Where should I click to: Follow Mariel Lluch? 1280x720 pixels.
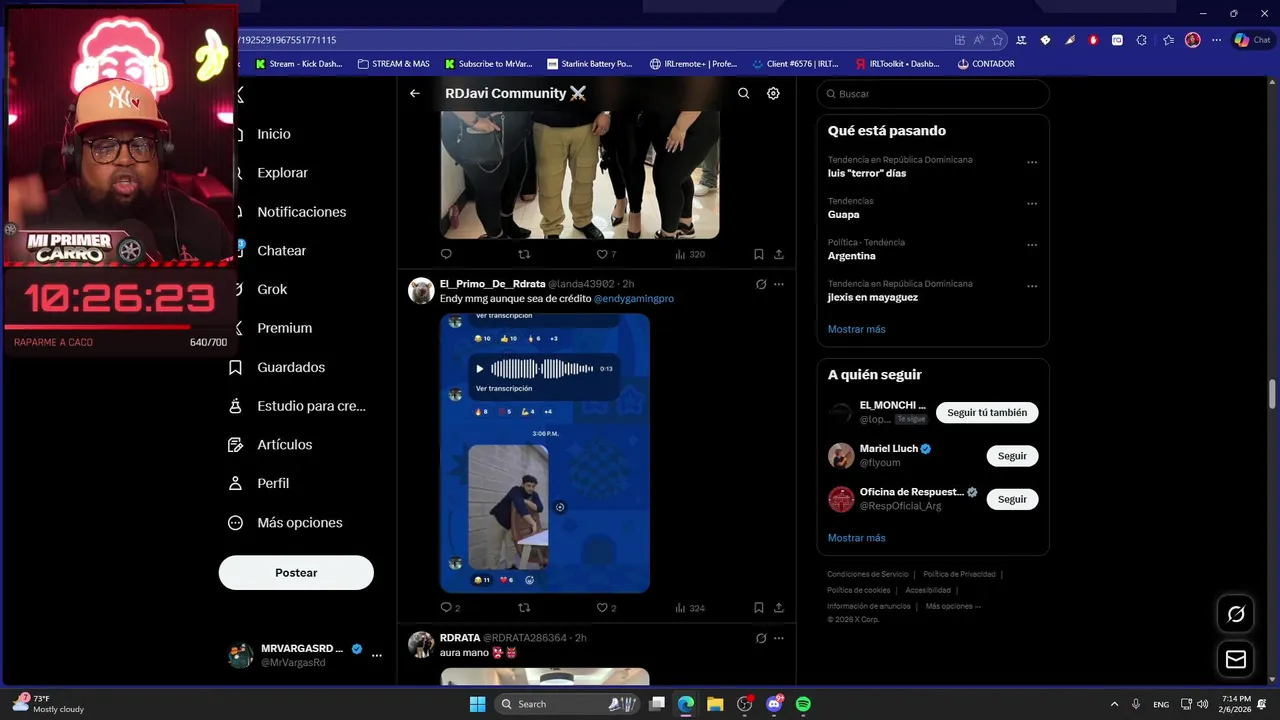coord(1012,456)
